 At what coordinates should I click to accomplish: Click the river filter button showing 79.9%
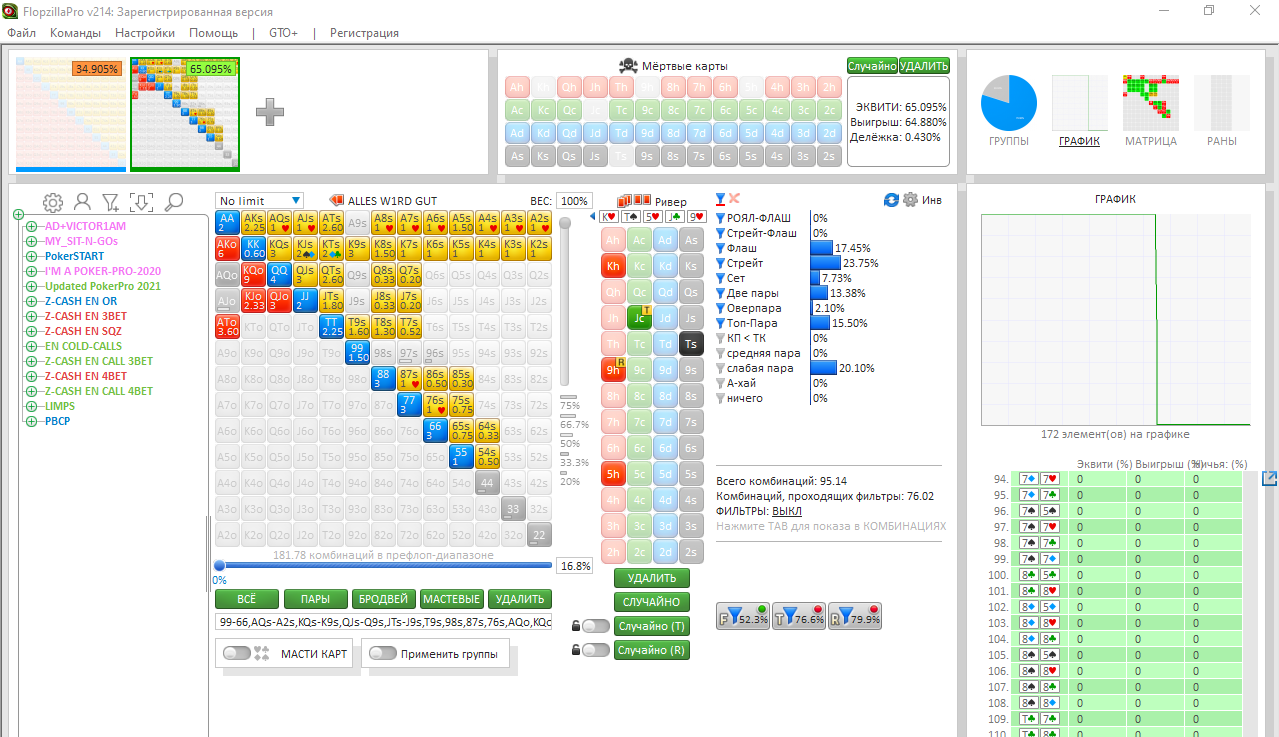[854, 617]
